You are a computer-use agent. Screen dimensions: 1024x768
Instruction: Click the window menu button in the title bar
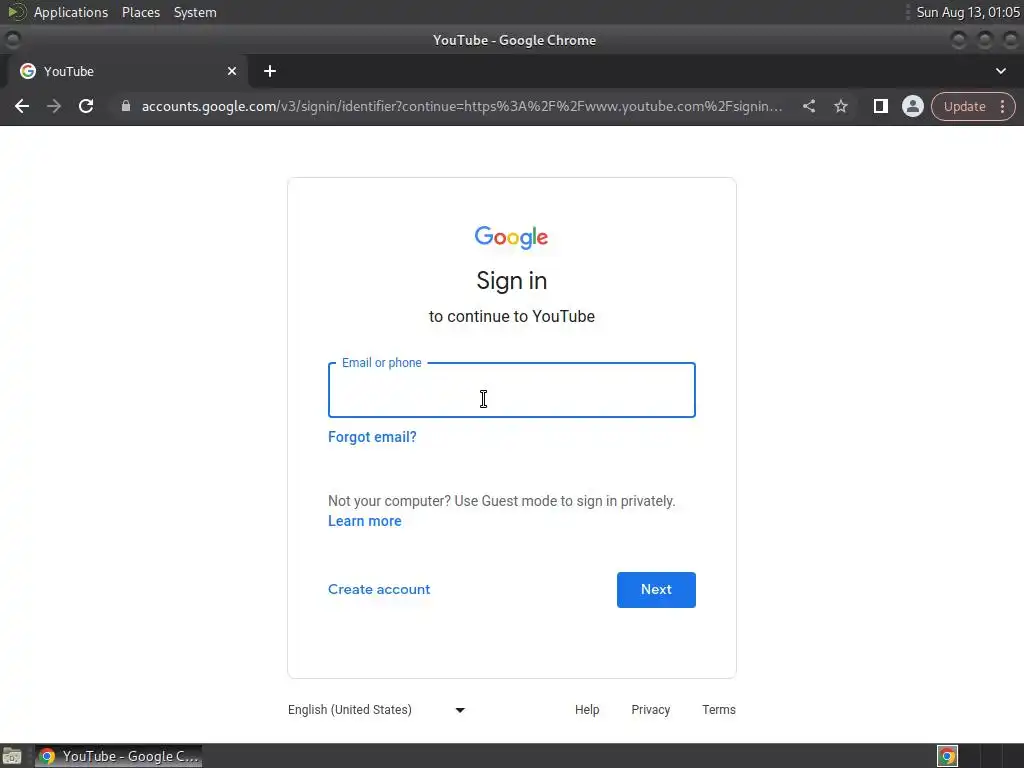click(x=12, y=40)
